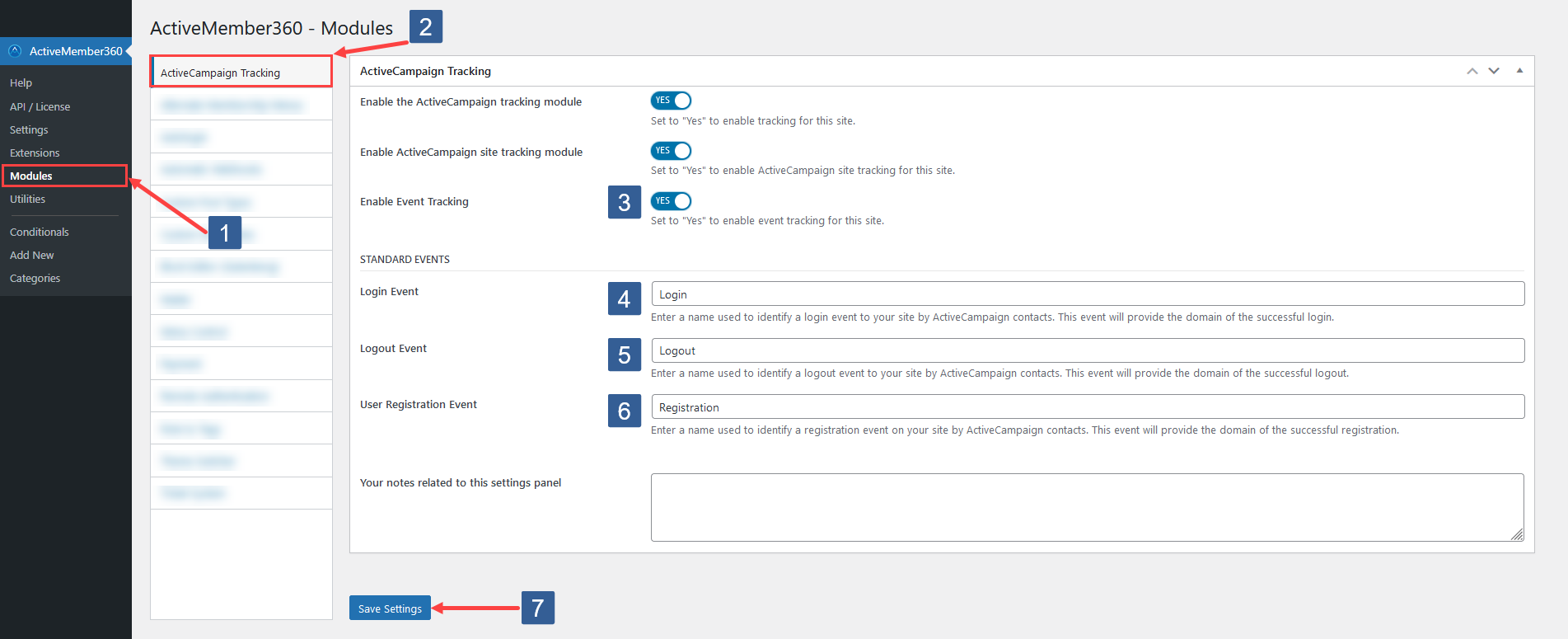Click the Save Settings button
Viewport: 1568px width, 639px height.
pos(390,608)
